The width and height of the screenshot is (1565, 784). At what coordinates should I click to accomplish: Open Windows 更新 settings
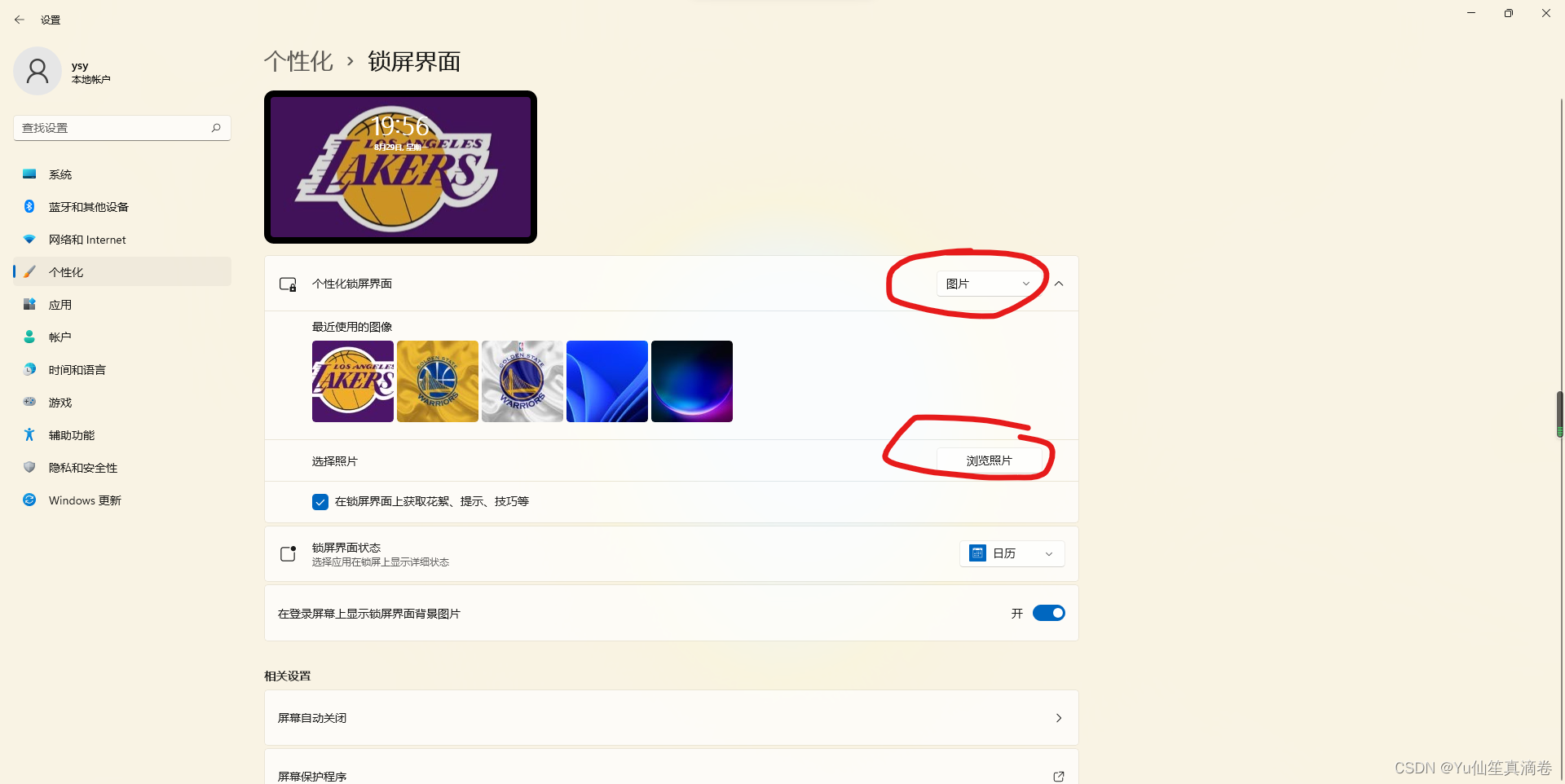pos(122,500)
